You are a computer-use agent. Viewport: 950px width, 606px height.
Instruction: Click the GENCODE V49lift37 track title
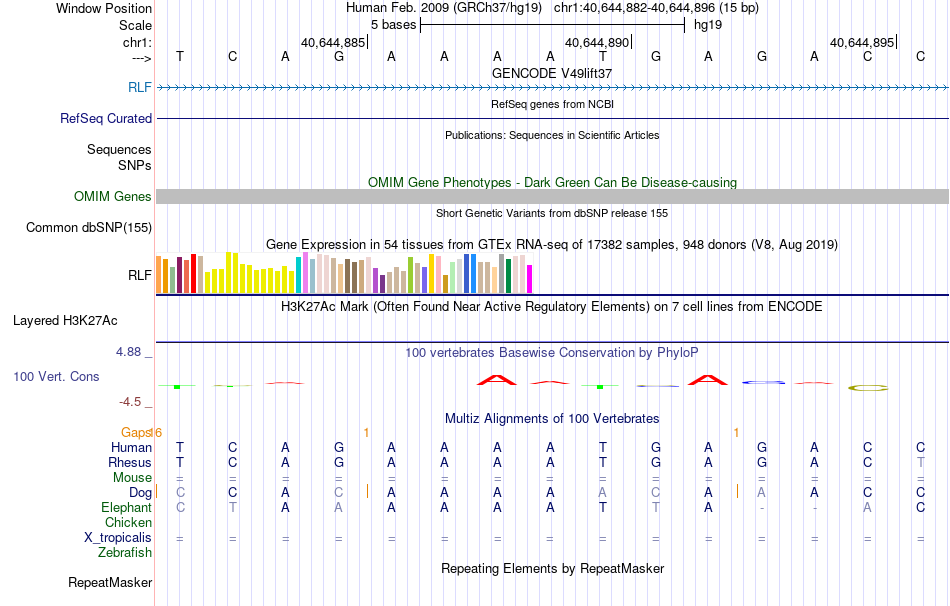552,73
